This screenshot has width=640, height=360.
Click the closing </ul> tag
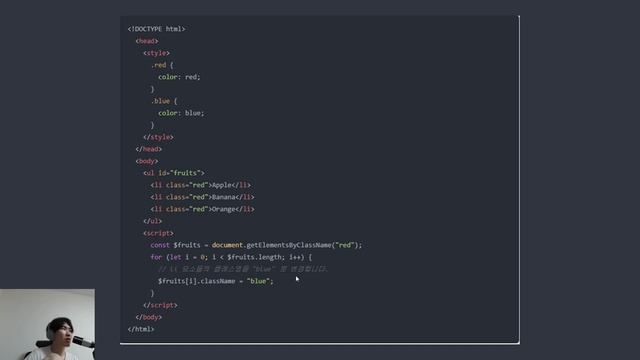[153, 221]
